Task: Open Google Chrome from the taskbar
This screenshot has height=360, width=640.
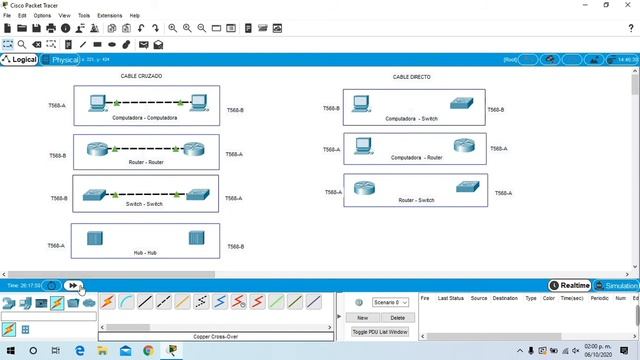Action: [x=149, y=351]
